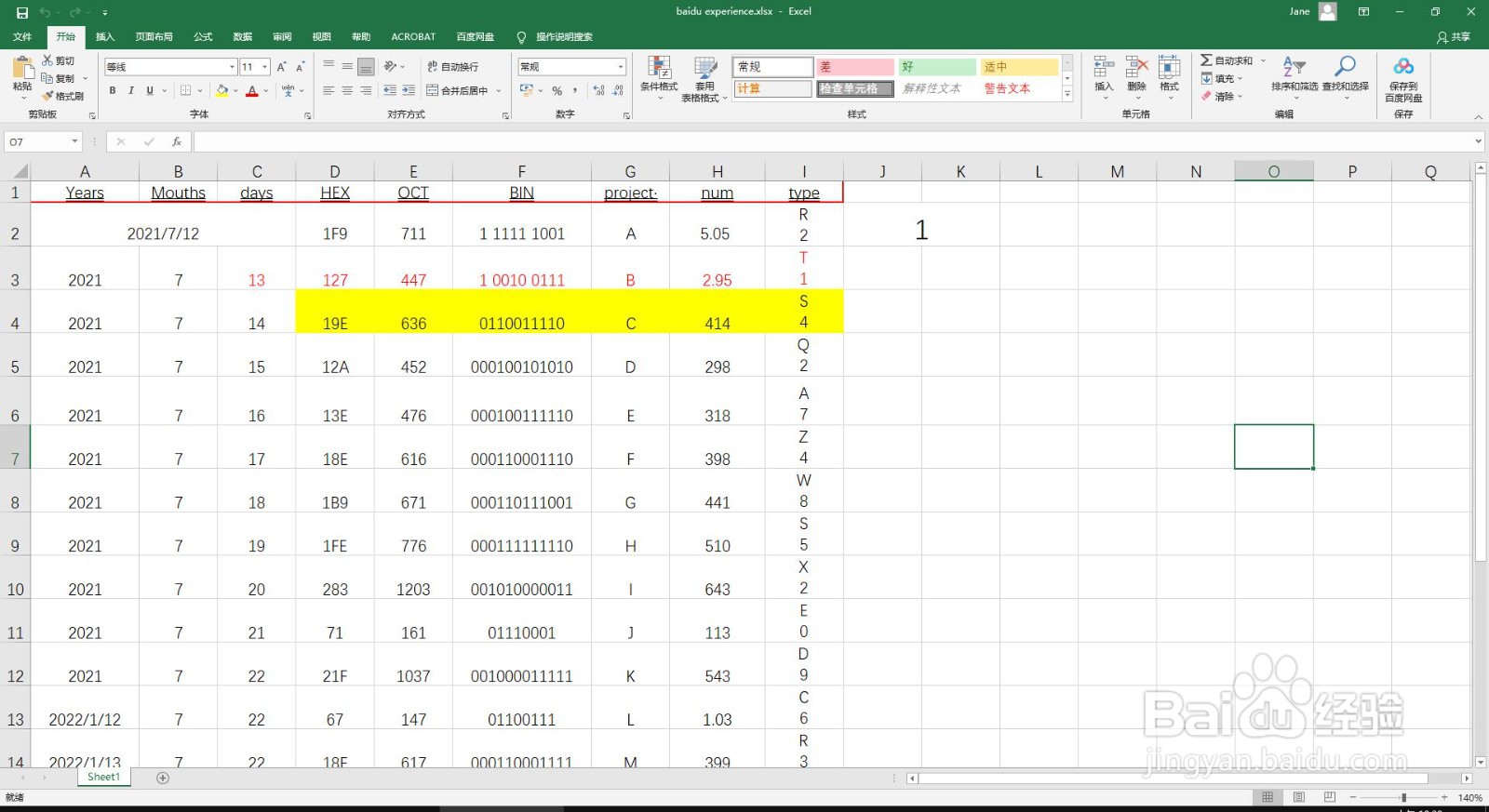Click the Paste (粘贴) icon
The image size is (1489, 812).
point(21,69)
